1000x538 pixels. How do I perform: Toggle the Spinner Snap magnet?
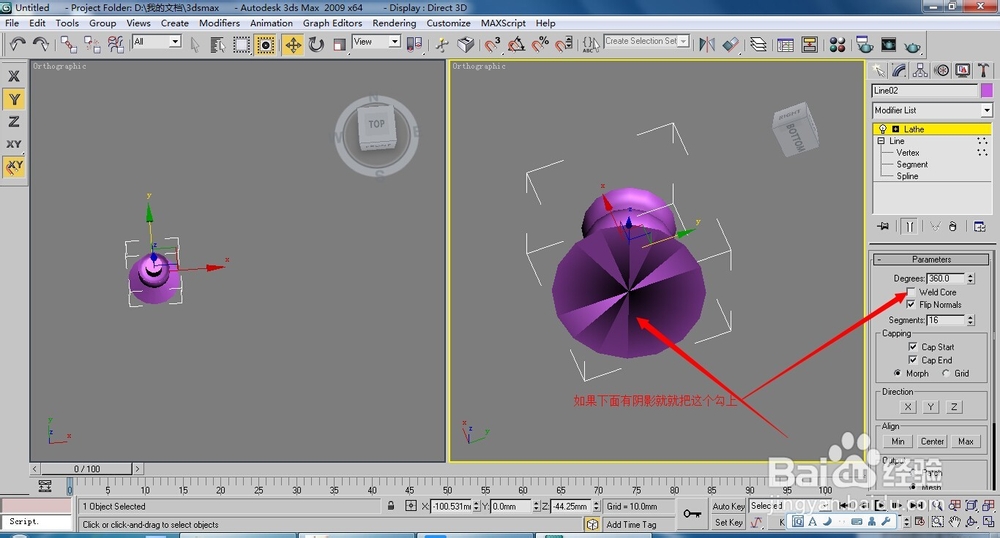coord(564,44)
